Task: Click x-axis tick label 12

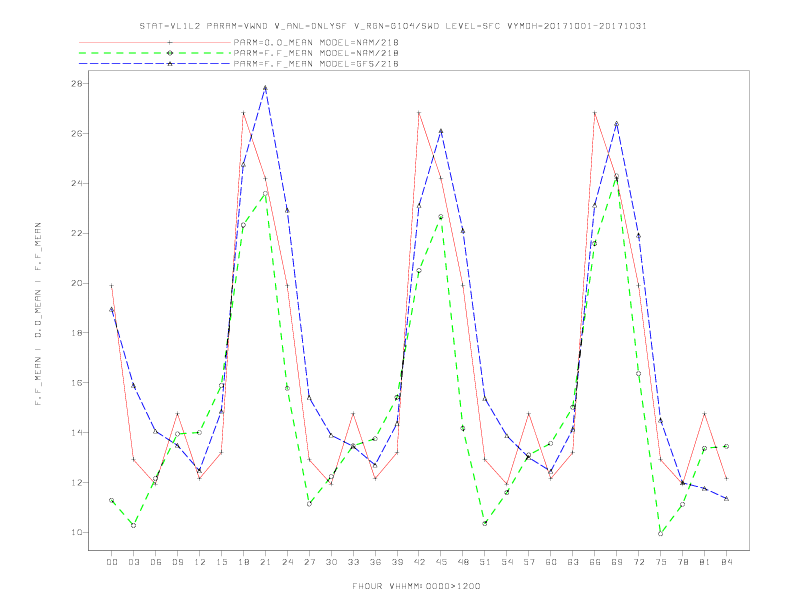Action: tap(200, 562)
